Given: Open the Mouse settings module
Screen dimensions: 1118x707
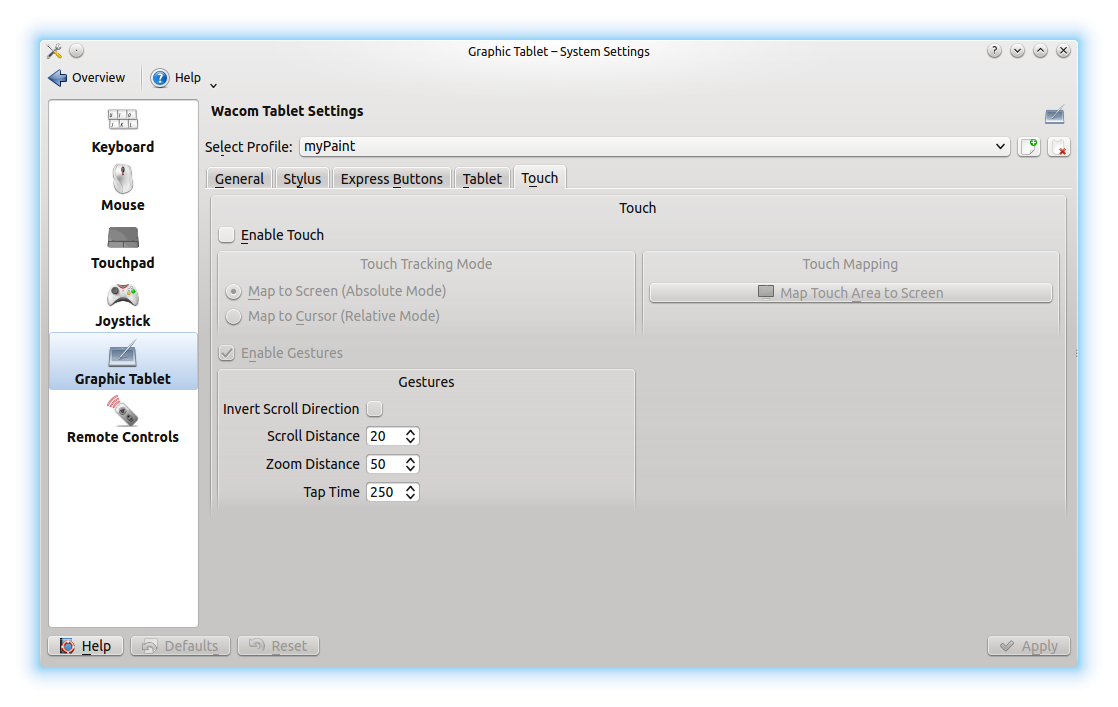Looking at the screenshot, I should (123, 189).
